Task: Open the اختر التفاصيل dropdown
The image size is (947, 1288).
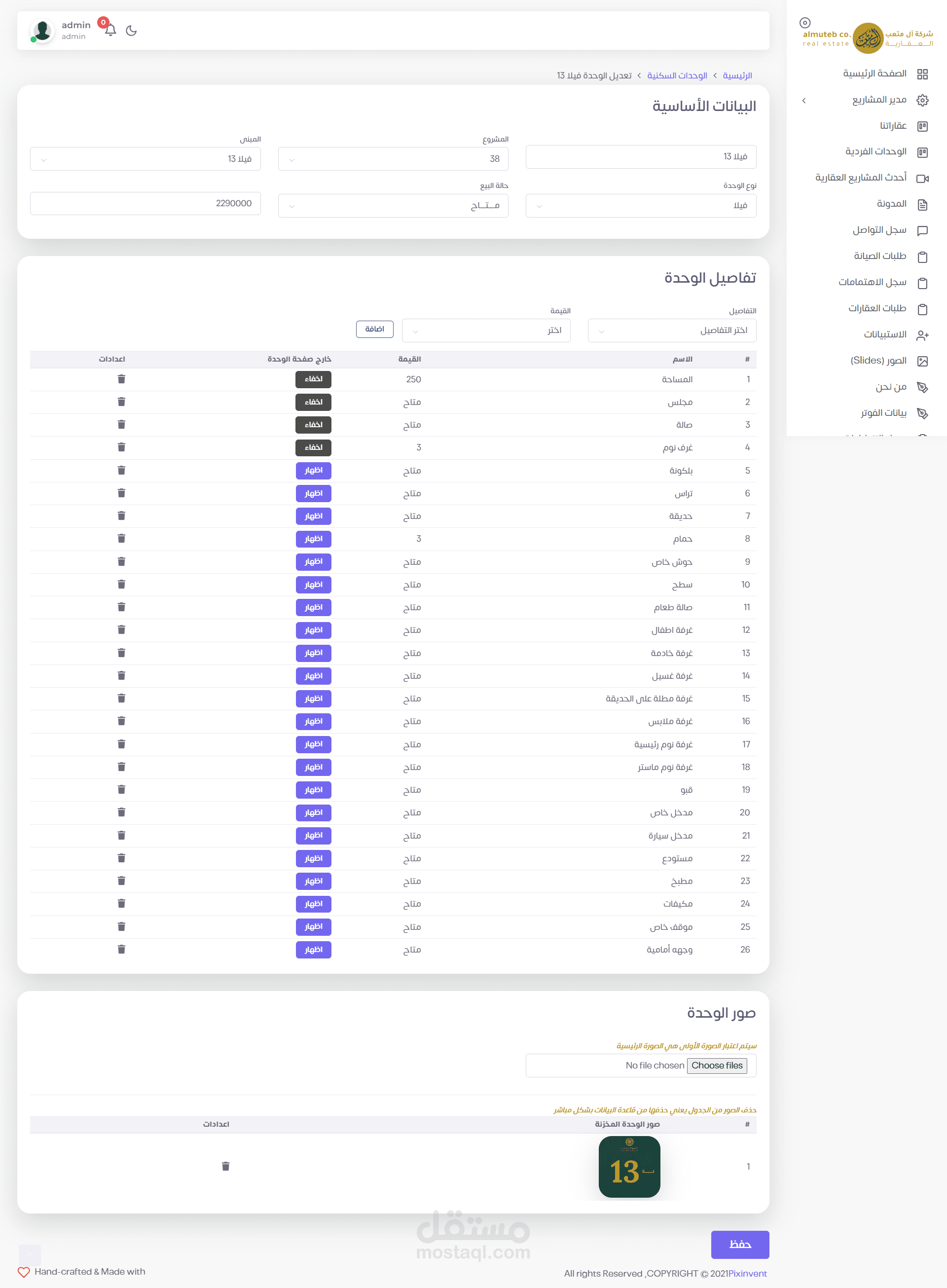Action: (671, 330)
